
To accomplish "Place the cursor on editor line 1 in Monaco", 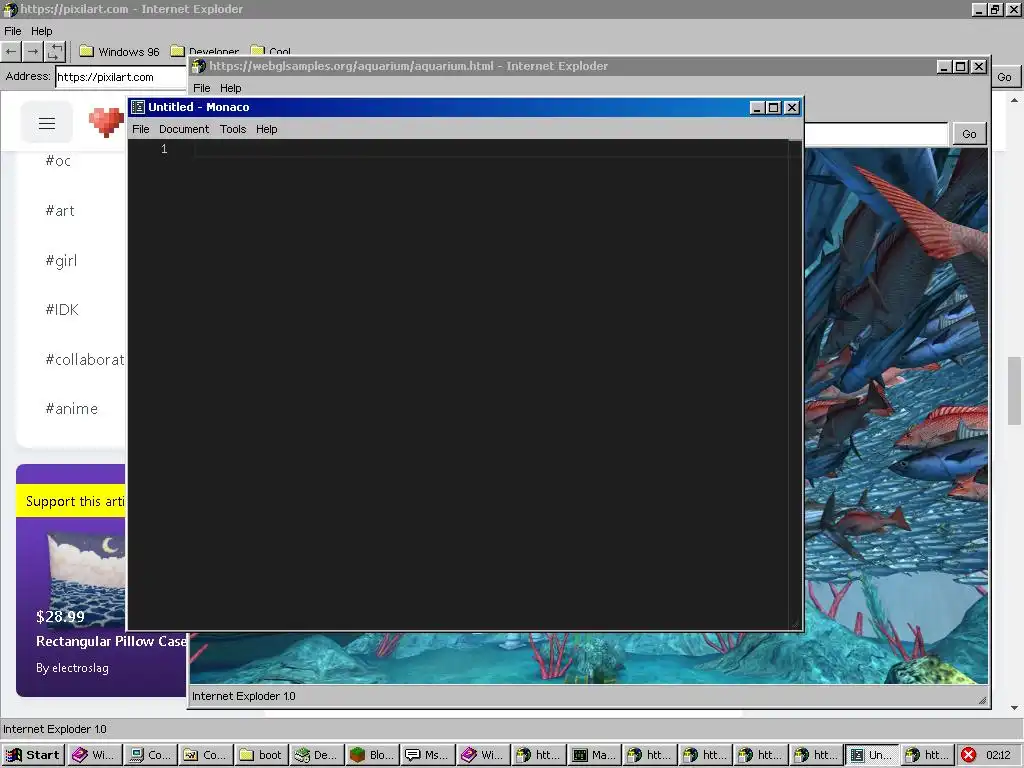I will (490, 149).
